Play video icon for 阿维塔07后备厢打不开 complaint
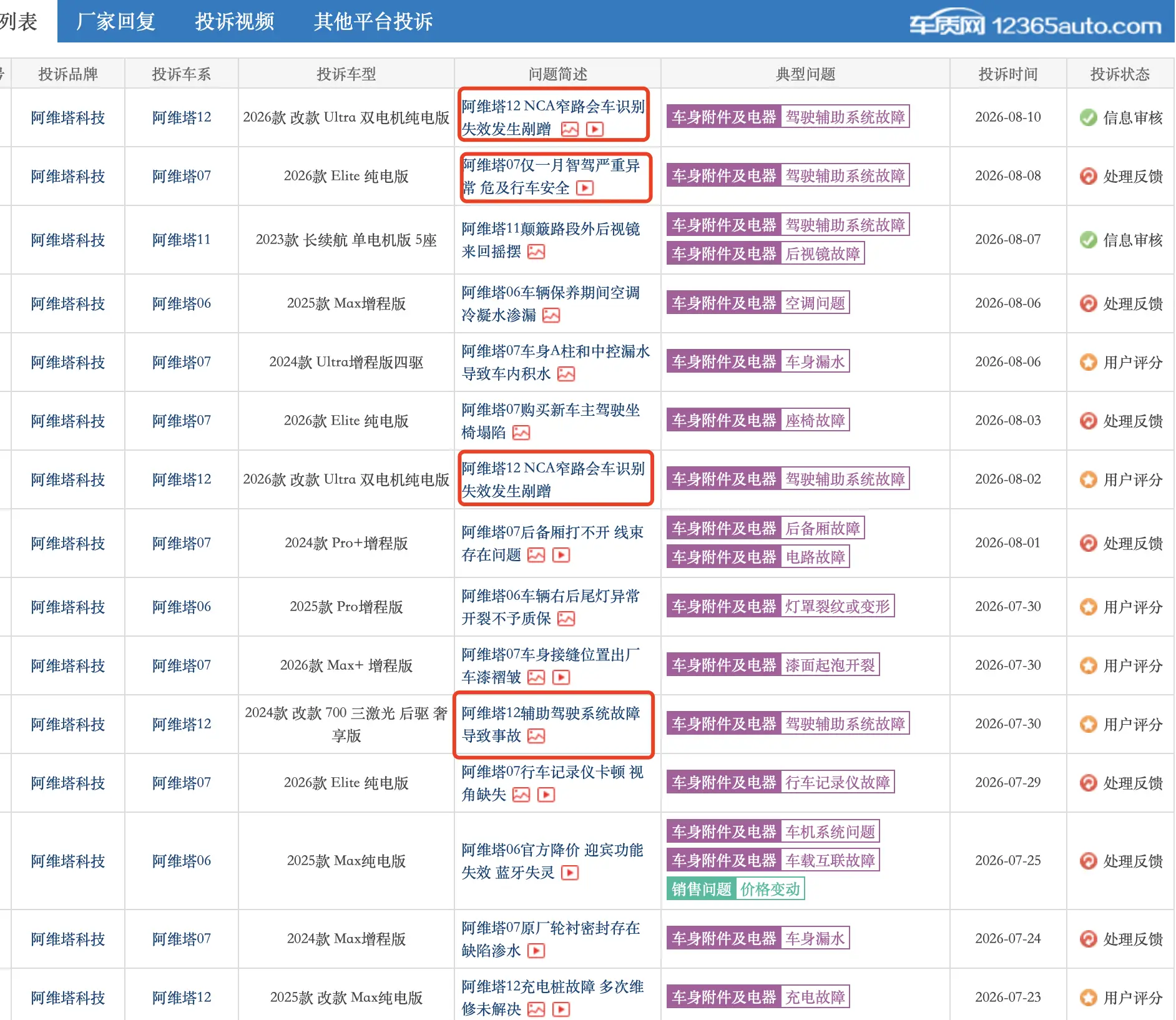The image size is (1176, 1020). (561, 555)
